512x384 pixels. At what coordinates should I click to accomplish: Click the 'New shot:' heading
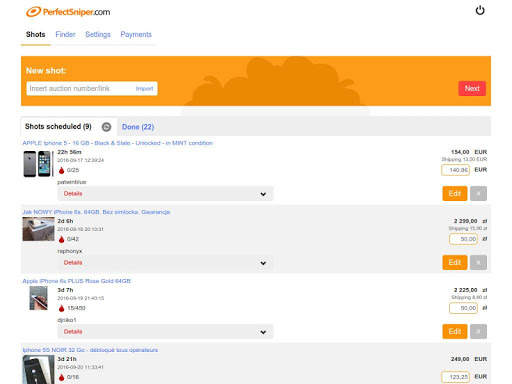pyautogui.click(x=46, y=71)
